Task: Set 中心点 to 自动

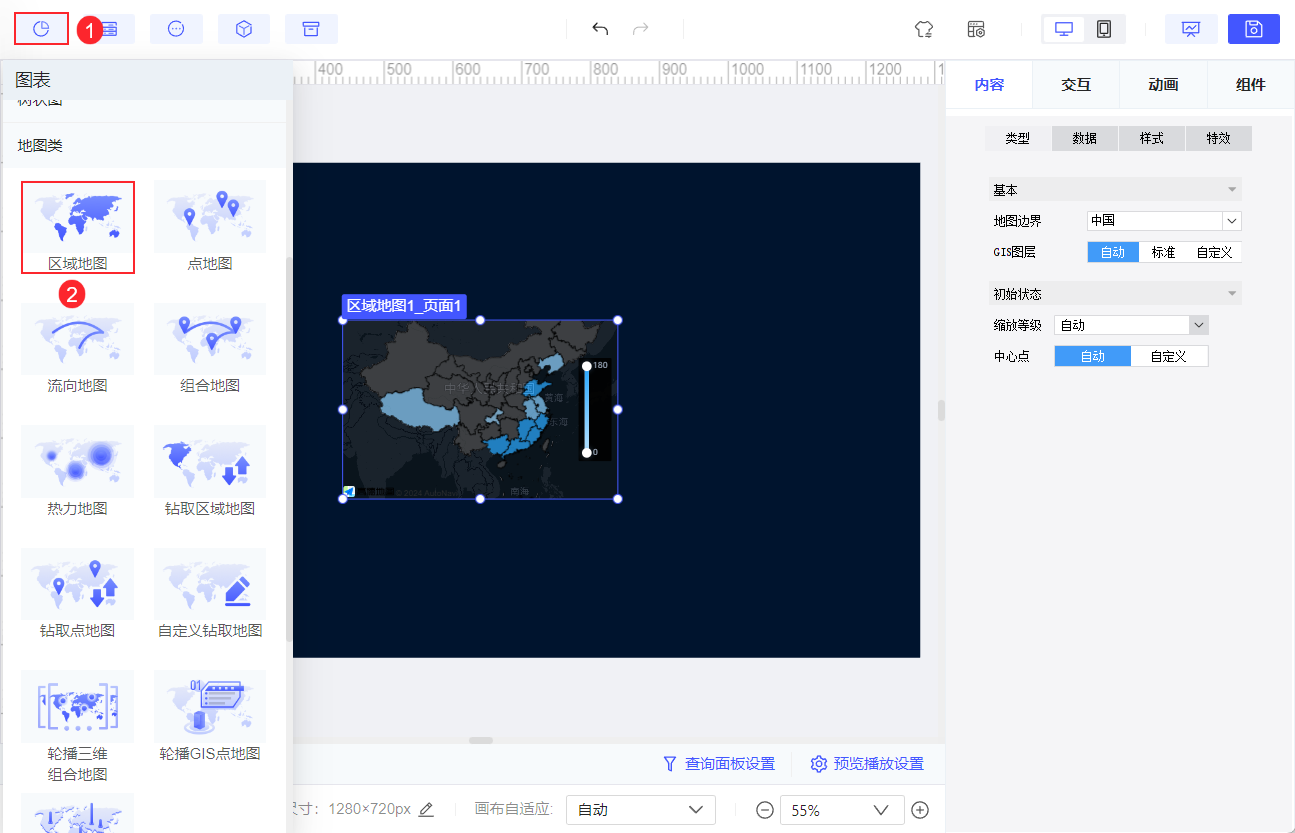Action: pos(1093,356)
